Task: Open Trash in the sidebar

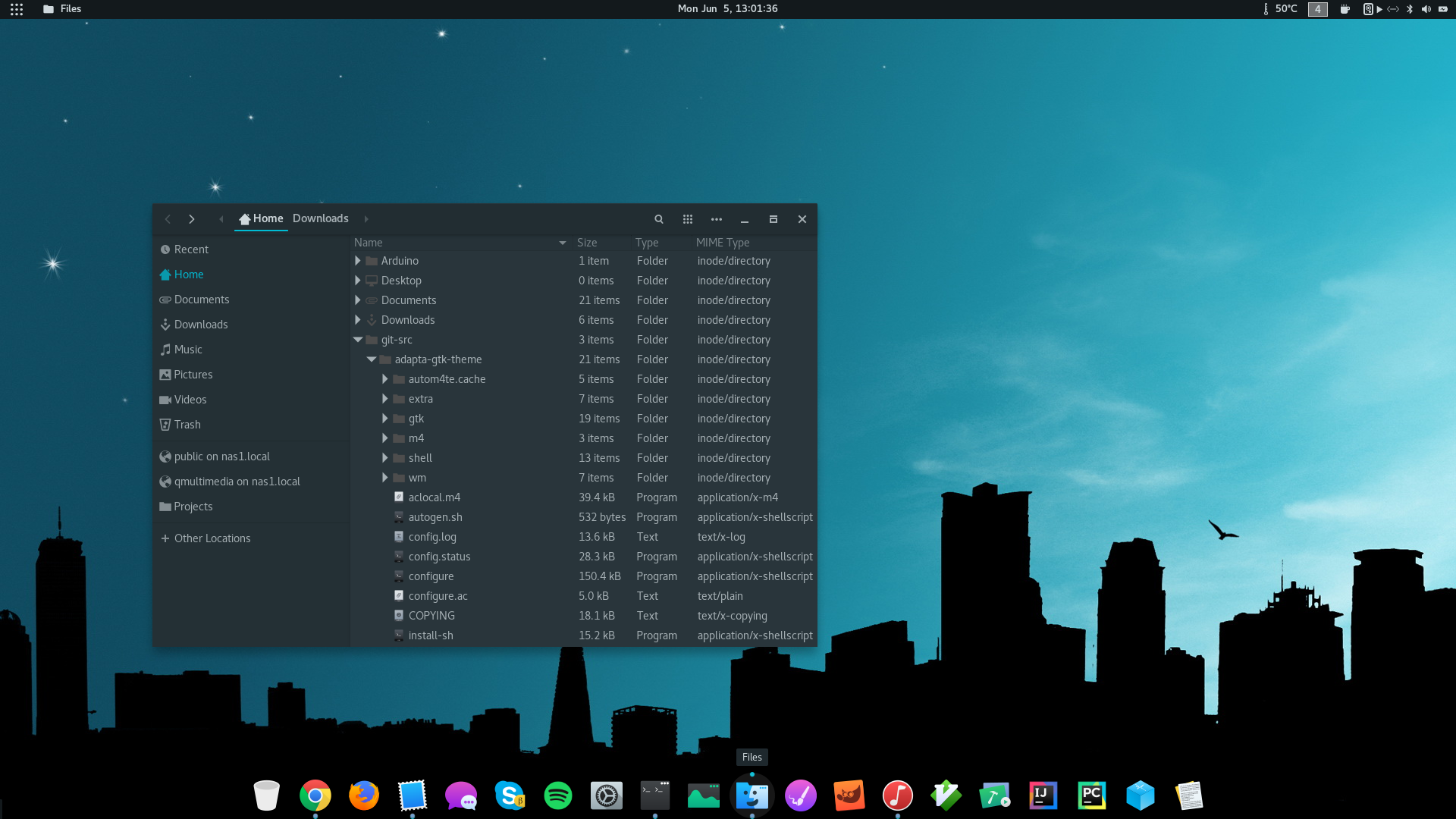Action: 187,425
